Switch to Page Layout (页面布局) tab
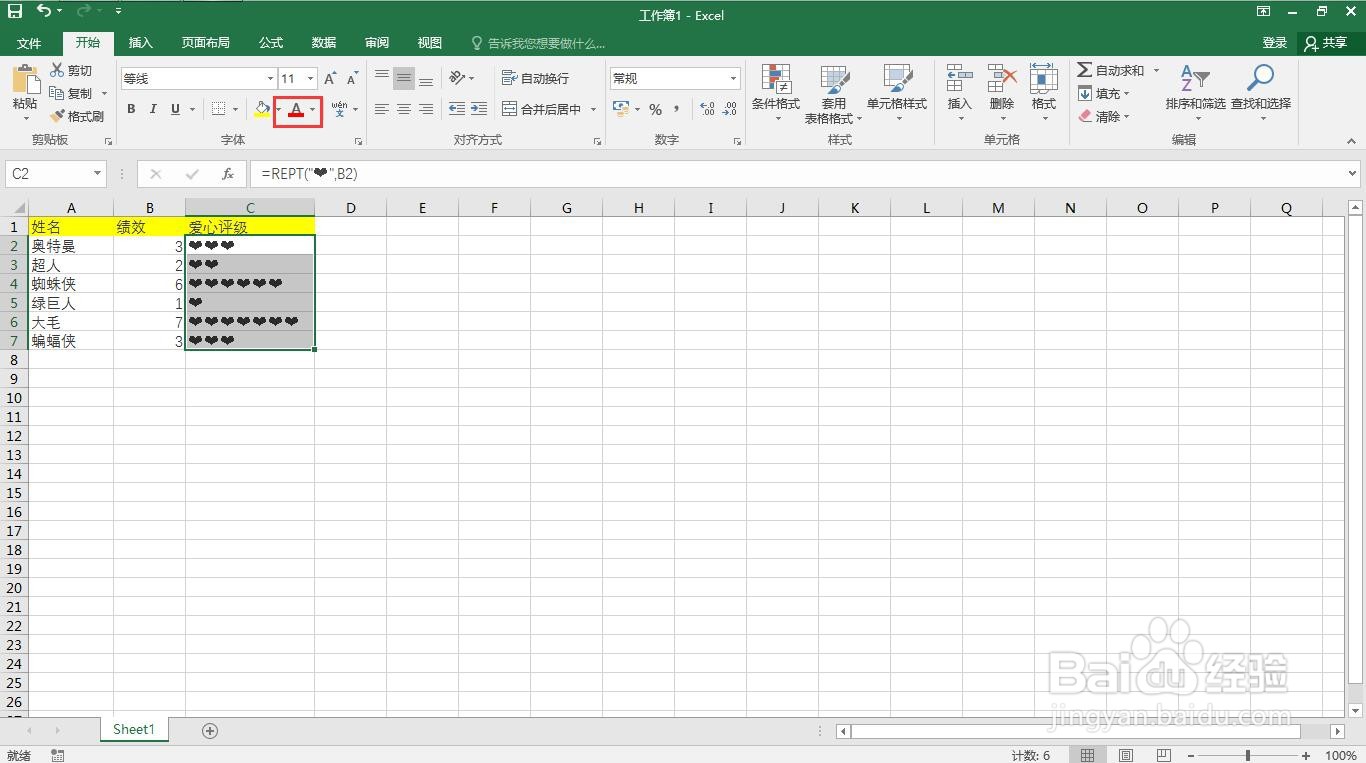 (x=206, y=43)
